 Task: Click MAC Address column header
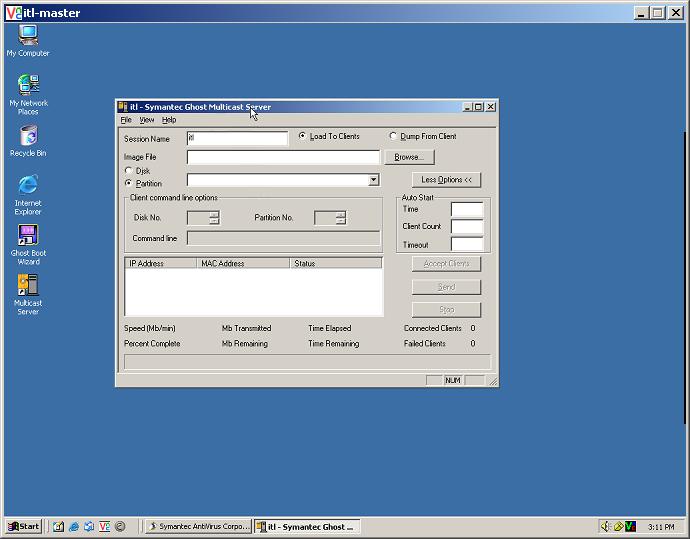[243, 263]
